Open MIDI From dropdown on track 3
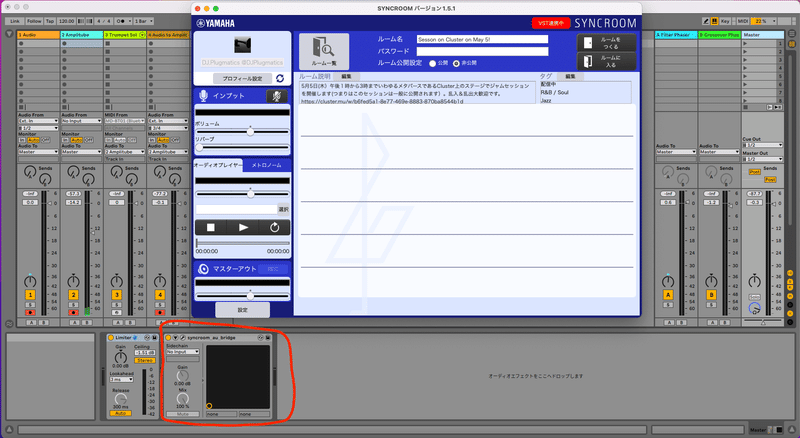The height and width of the screenshot is (438, 800). pyautogui.click(x=125, y=121)
